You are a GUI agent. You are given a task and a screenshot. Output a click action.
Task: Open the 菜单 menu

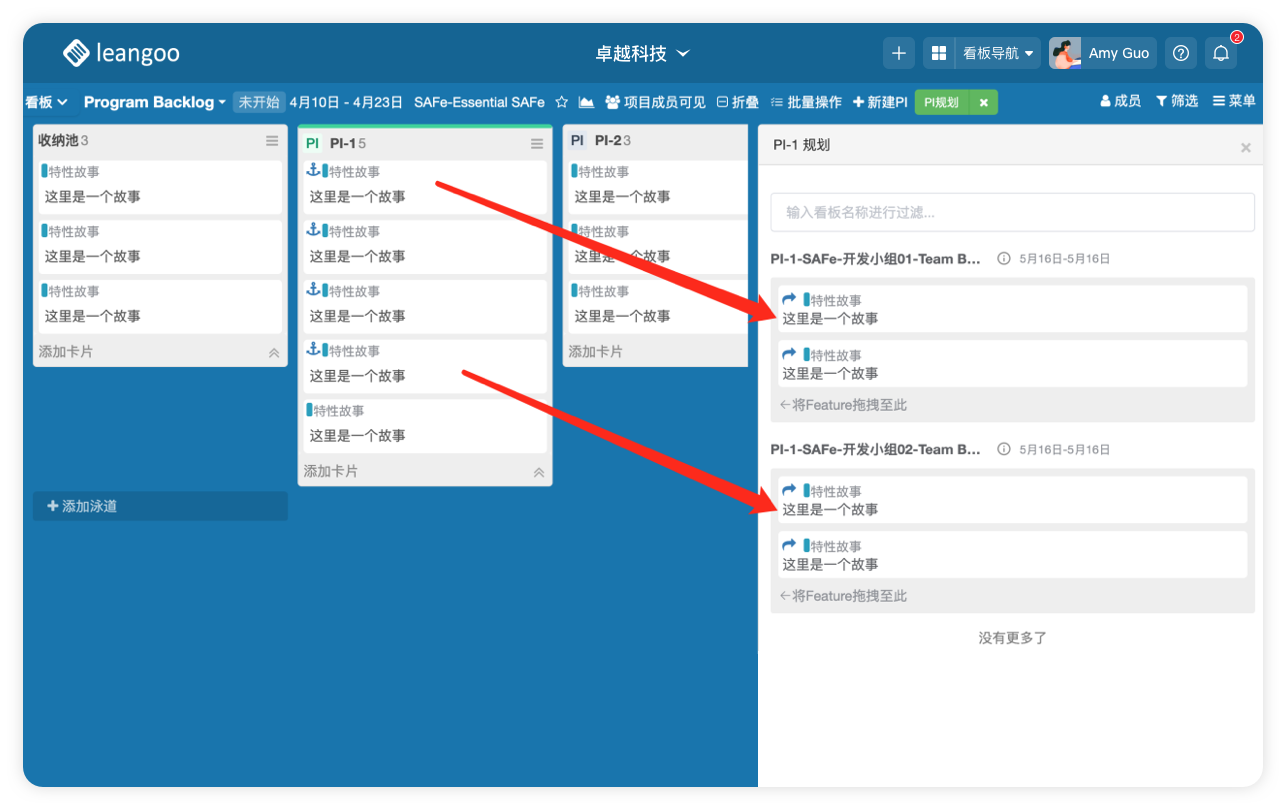click(1234, 101)
